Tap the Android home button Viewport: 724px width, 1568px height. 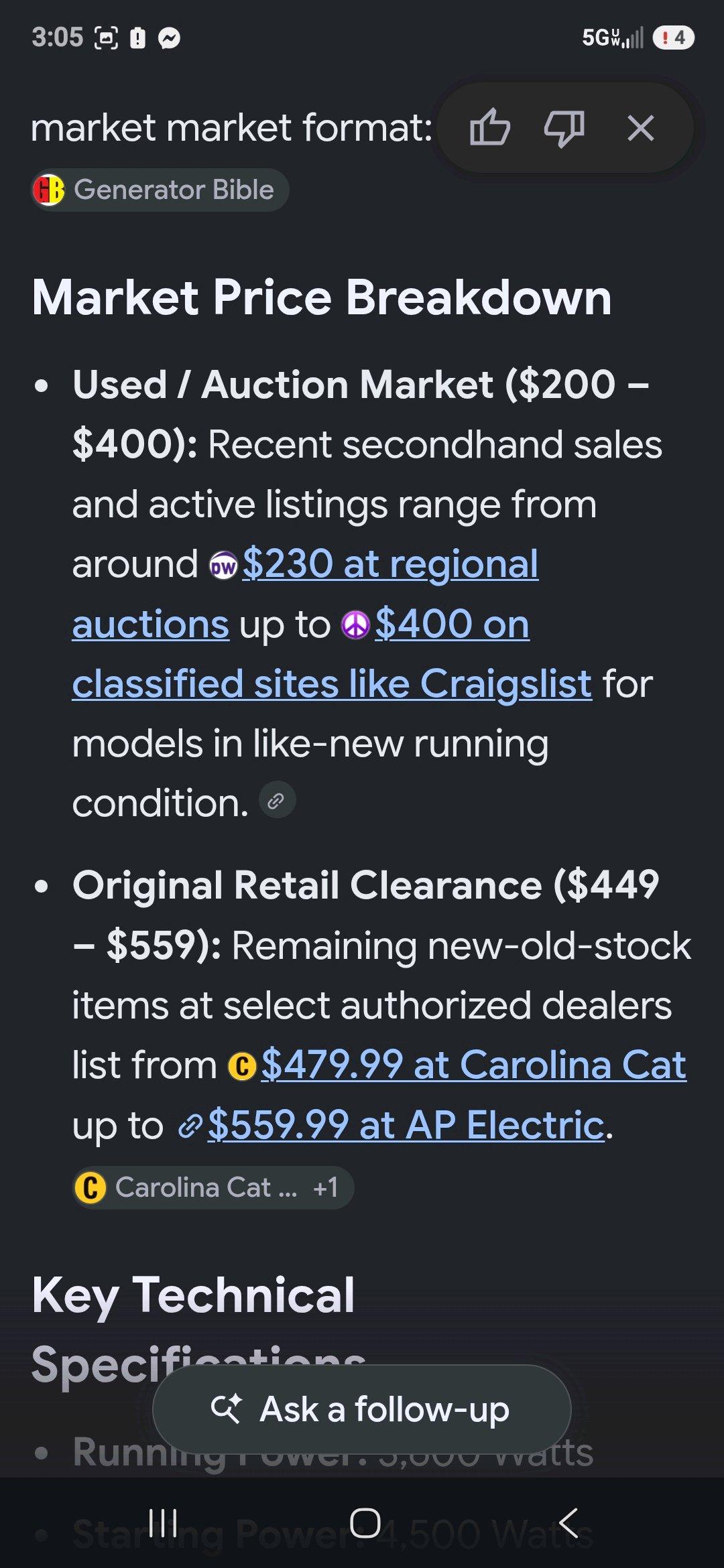[365, 1523]
